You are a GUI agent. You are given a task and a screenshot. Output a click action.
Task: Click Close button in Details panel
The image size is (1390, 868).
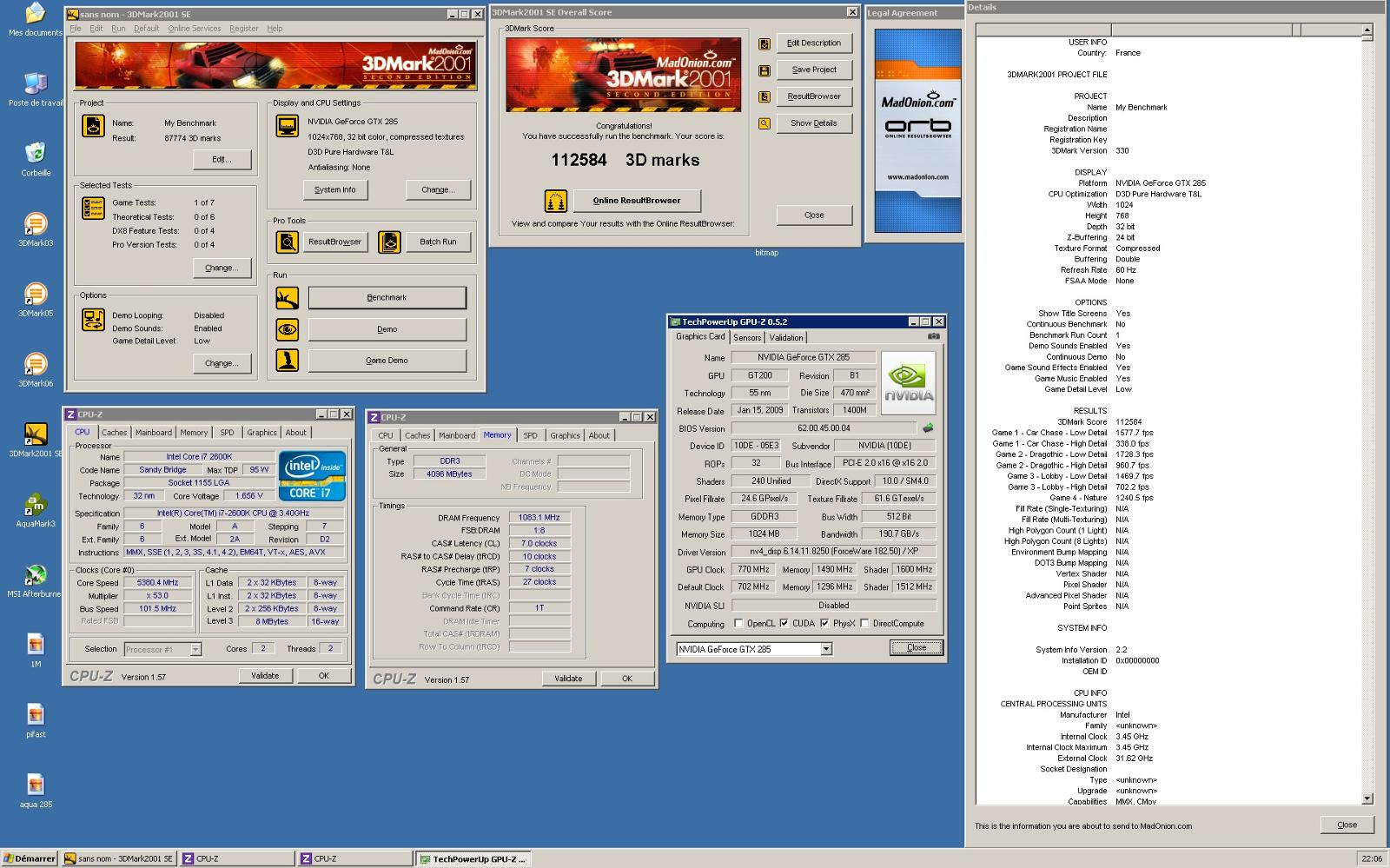1347,825
